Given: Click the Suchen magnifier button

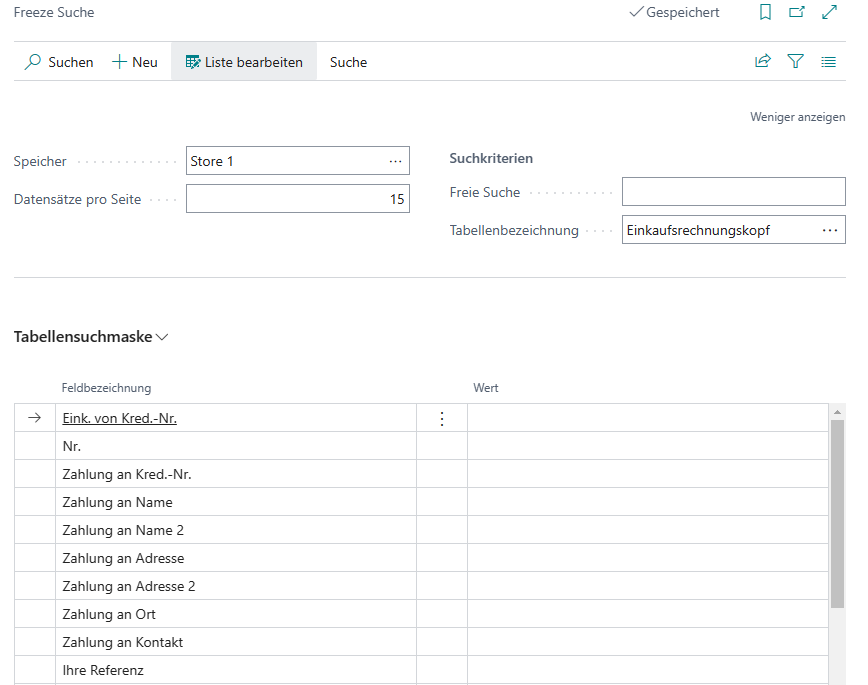Looking at the screenshot, I should click(59, 62).
